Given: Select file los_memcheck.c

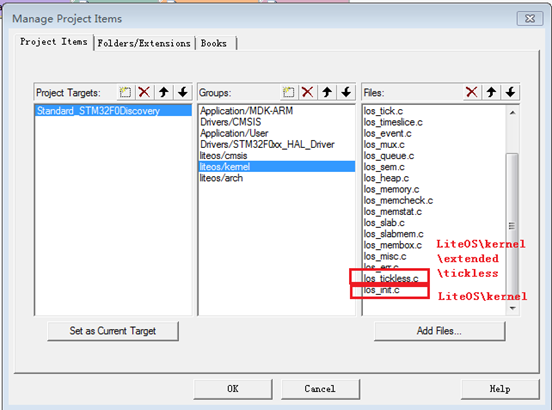Looking at the screenshot, I should click(x=398, y=201).
